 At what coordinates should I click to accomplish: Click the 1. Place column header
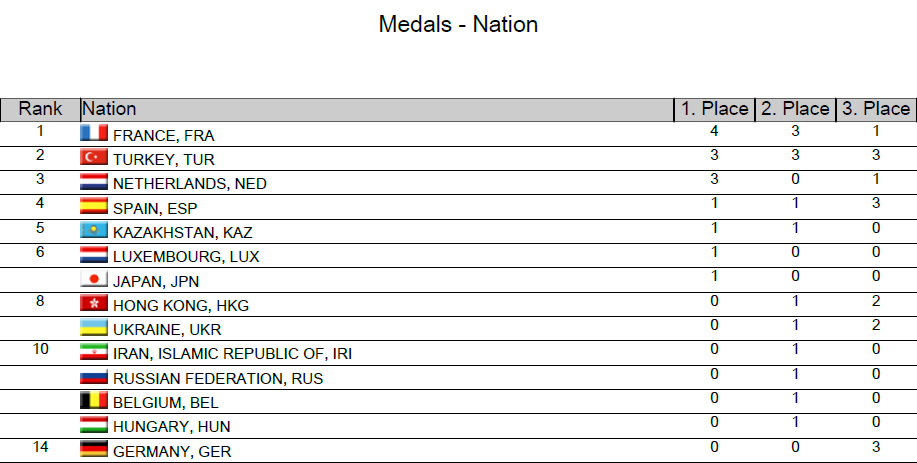click(x=714, y=109)
